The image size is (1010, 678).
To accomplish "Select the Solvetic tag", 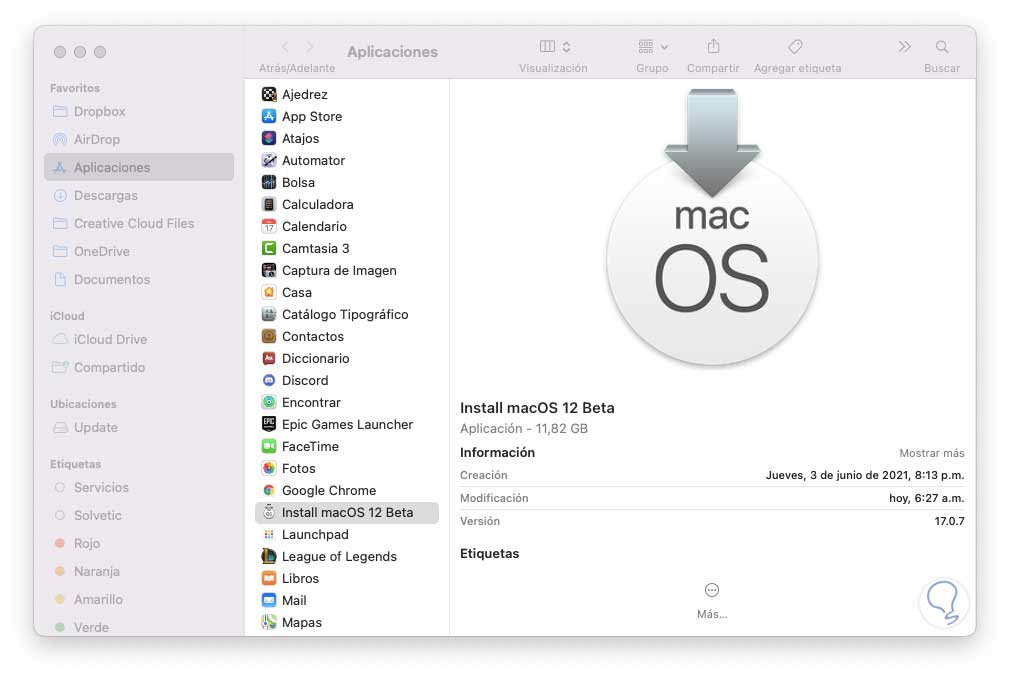I will [138, 515].
